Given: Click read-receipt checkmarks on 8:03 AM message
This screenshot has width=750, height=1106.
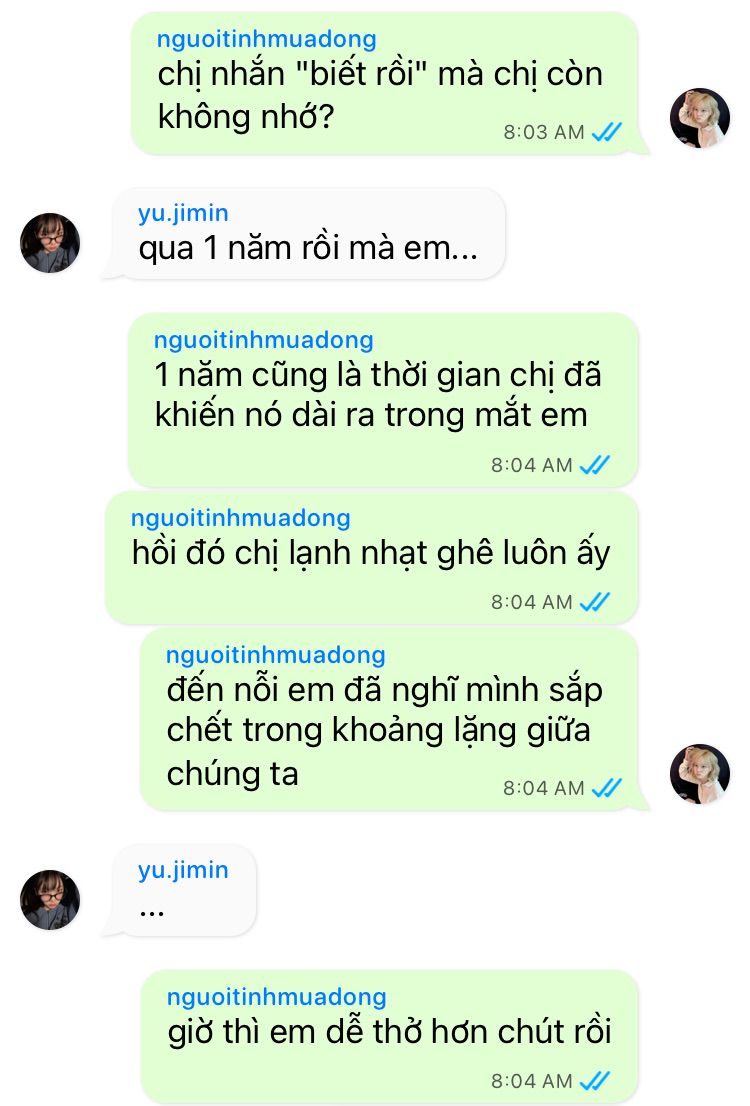Looking at the screenshot, I should click(x=607, y=132).
